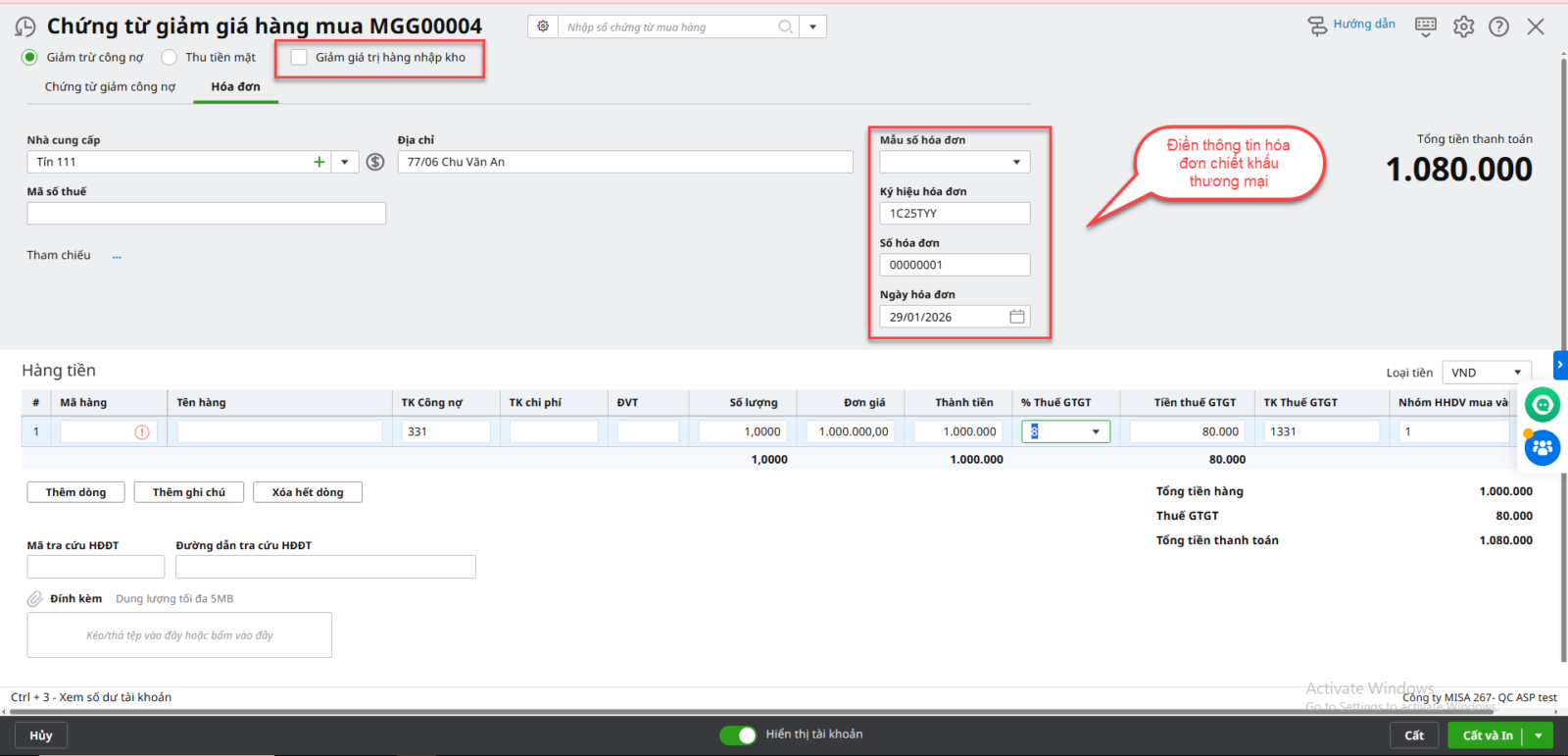The image size is (1568, 756).
Task: Select the Thu tiền mặt radio option
Action: click(170, 57)
